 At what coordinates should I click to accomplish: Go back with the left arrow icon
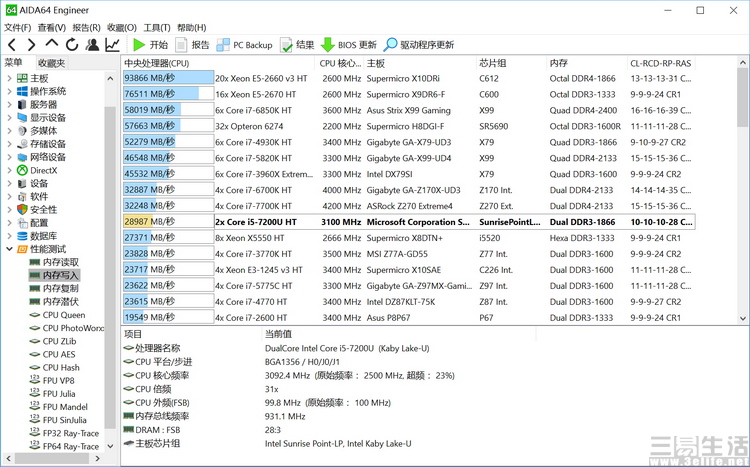(12, 45)
